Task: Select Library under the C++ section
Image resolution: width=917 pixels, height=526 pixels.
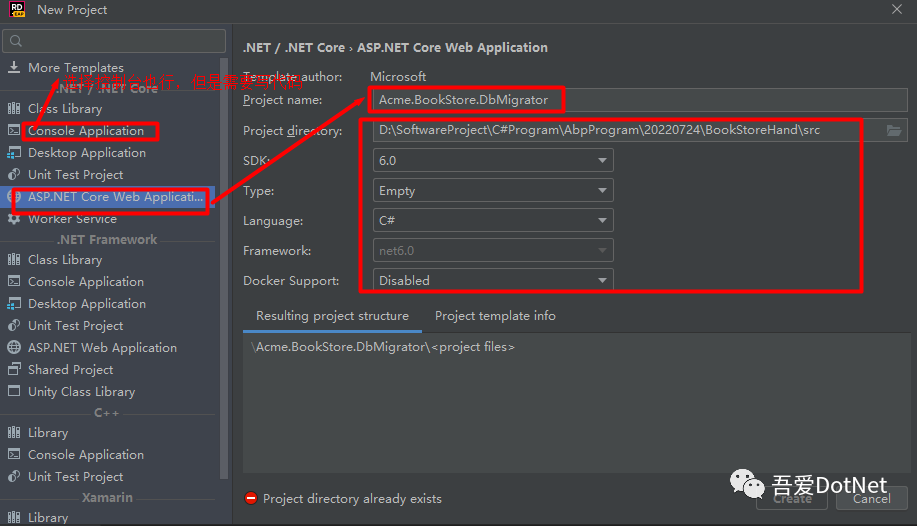Action: click(x=48, y=433)
